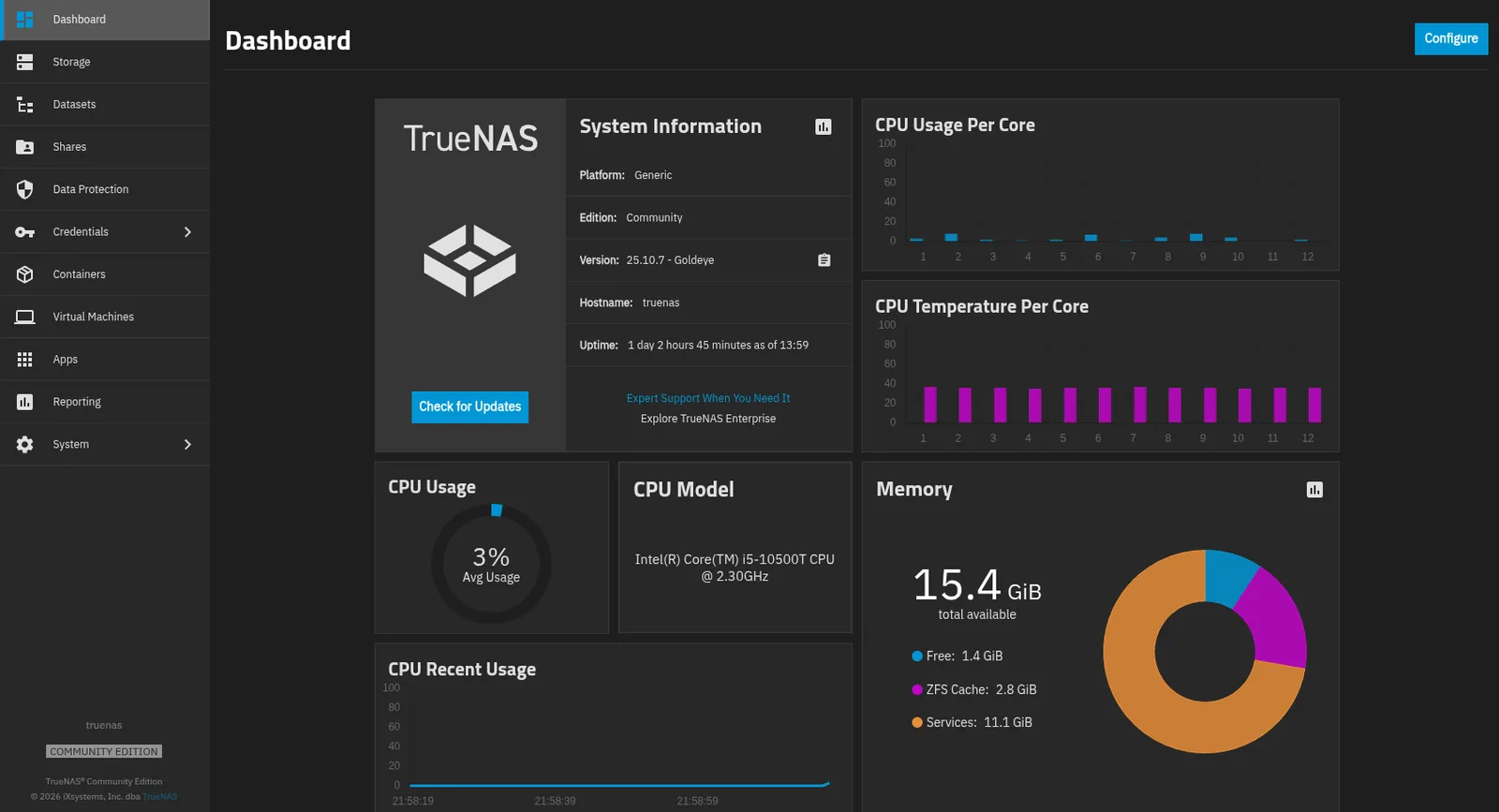Open the Datasets menu item
Image resolution: width=1499 pixels, height=812 pixels.
click(x=105, y=105)
